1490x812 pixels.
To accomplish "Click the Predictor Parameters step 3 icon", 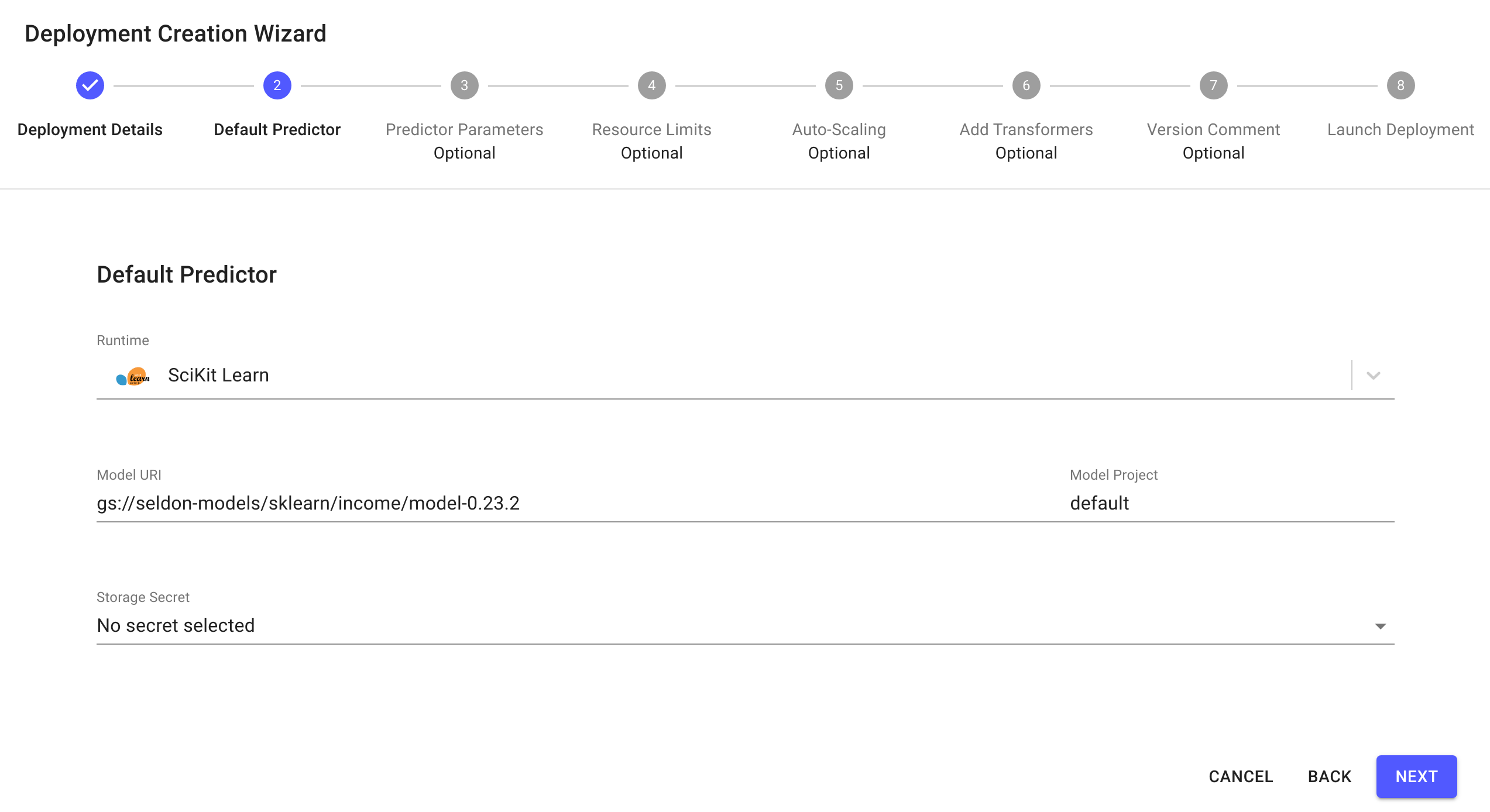I will click(x=464, y=86).
